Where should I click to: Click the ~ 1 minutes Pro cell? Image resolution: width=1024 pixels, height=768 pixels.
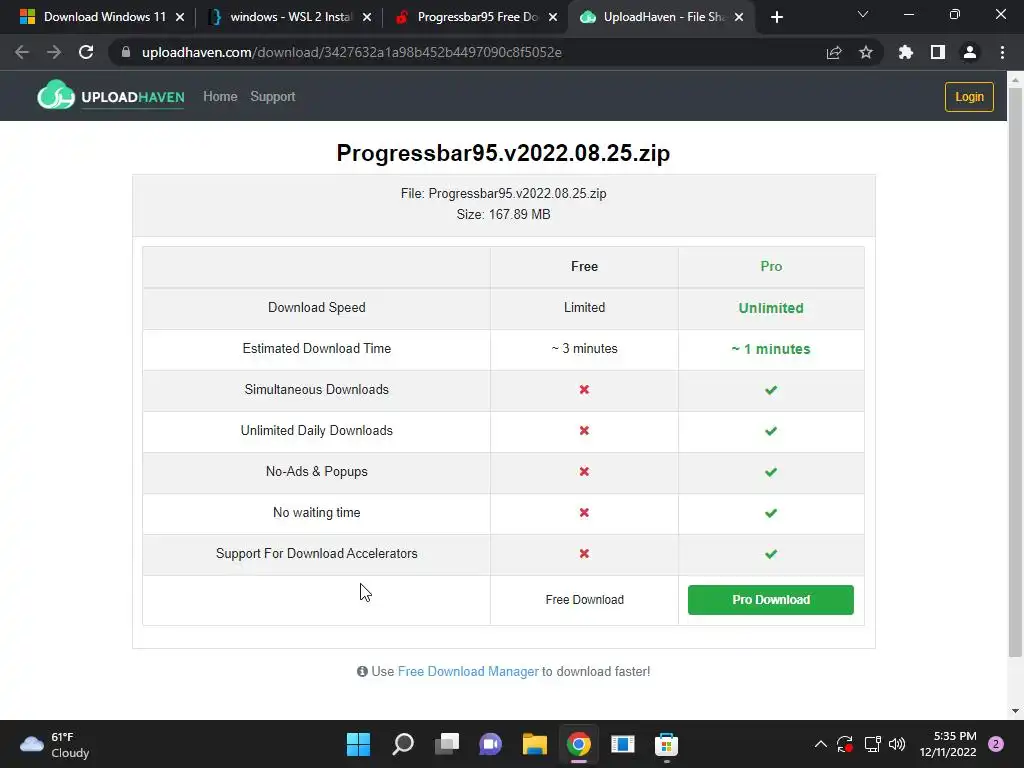[771, 349]
